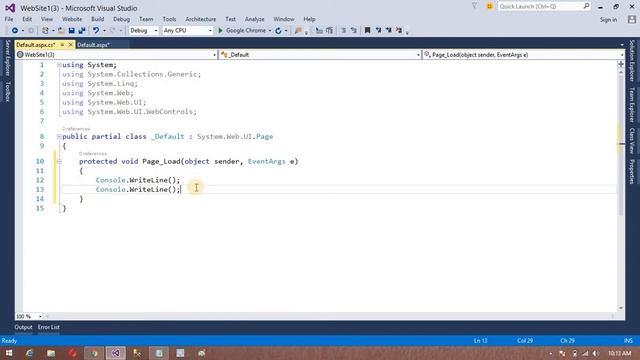This screenshot has height=360, width=640.
Task: Open the Output panel tab
Action: (x=23, y=327)
